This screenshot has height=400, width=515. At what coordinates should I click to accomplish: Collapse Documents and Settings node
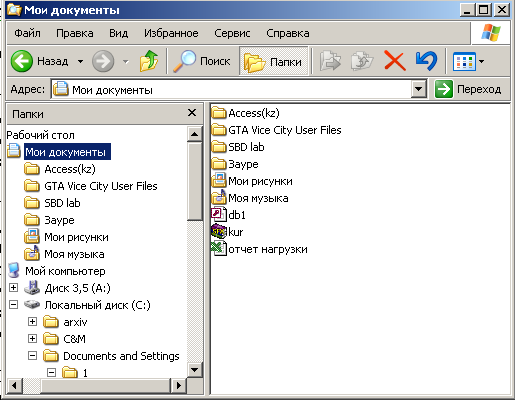click(32, 356)
